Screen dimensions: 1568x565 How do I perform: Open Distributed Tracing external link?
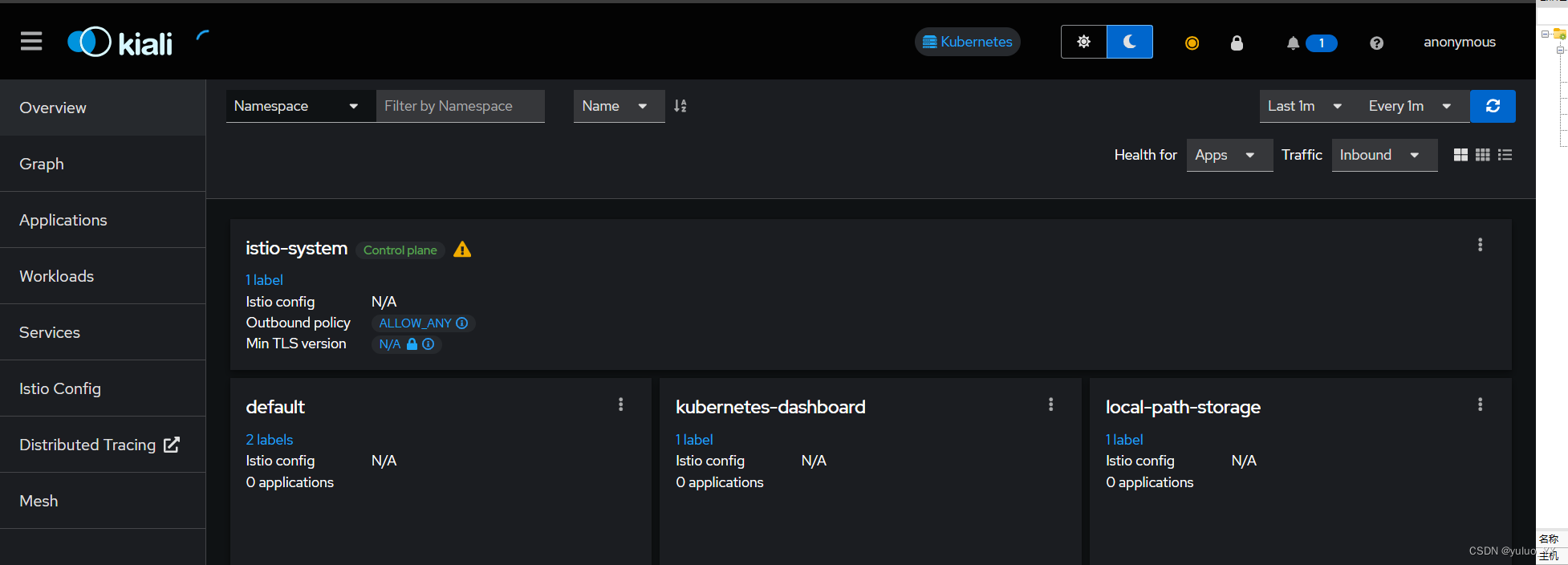(103, 445)
